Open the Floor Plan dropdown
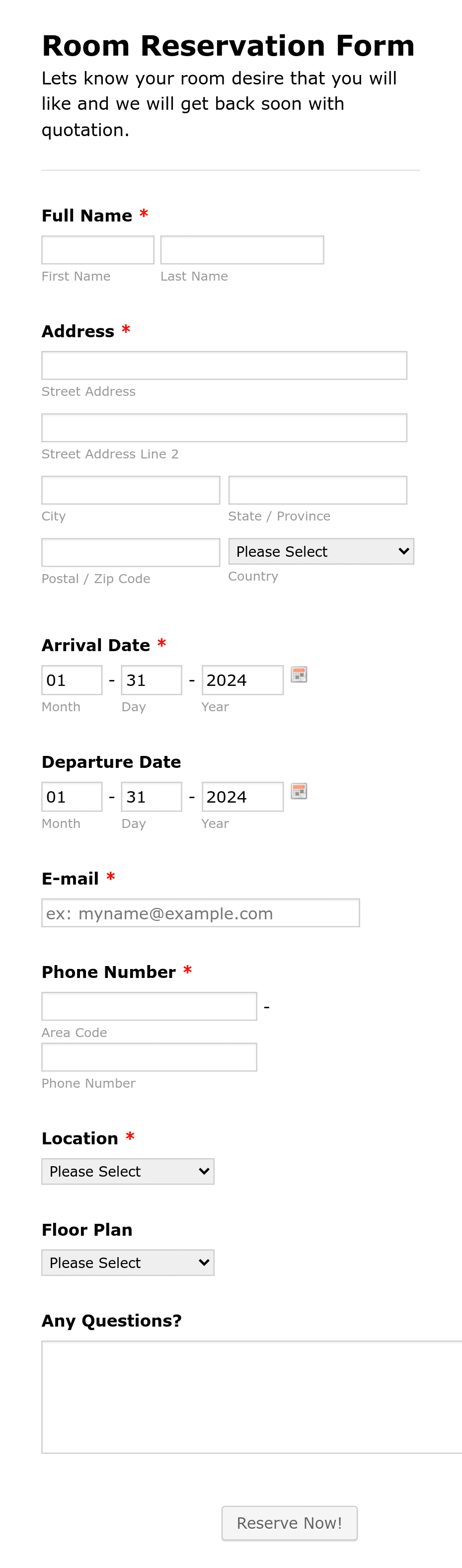Screen dimensions: 462x1568 coord(127,1262)
